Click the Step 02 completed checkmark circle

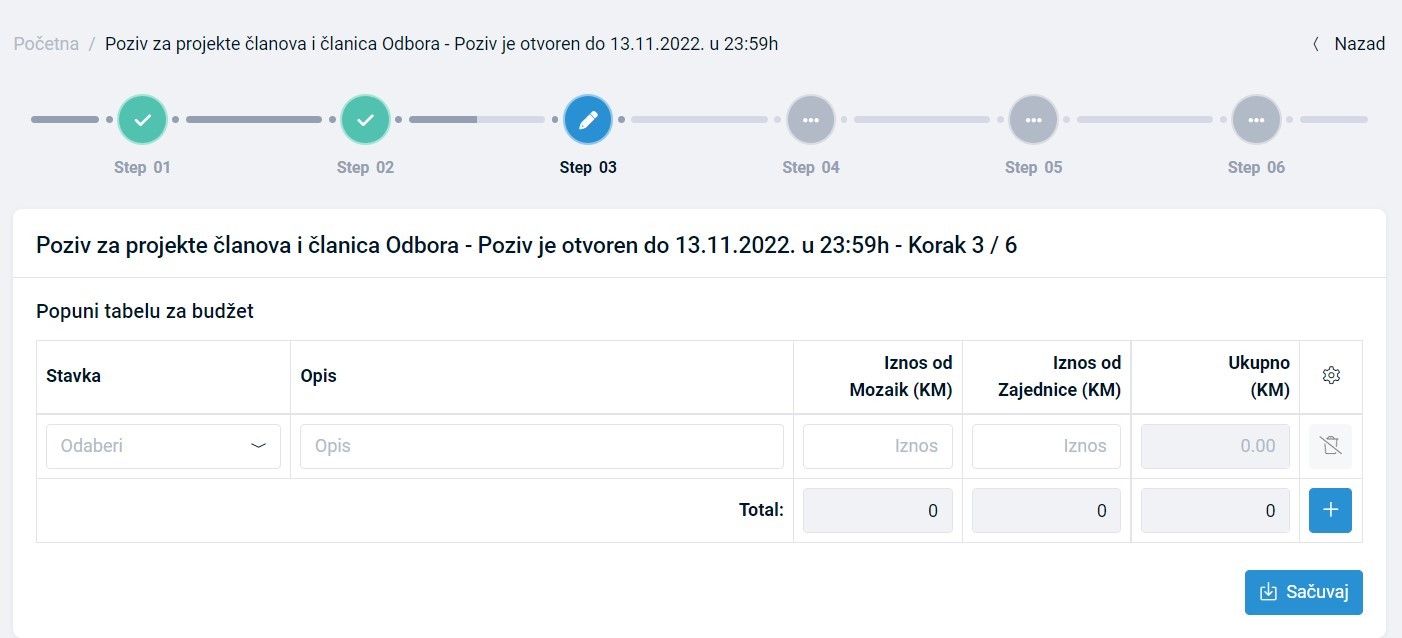(x=365, y=120)
